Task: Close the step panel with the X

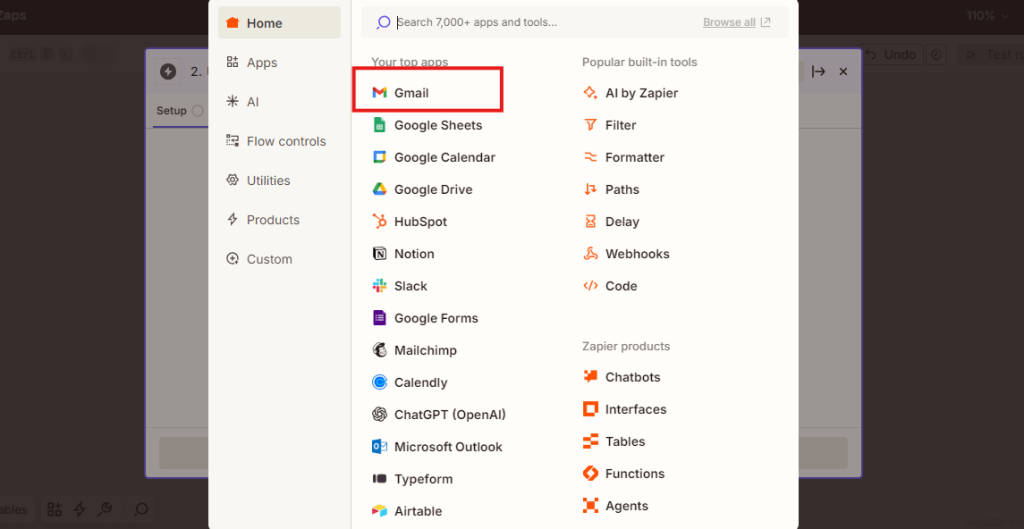Action: coord(843,71)
